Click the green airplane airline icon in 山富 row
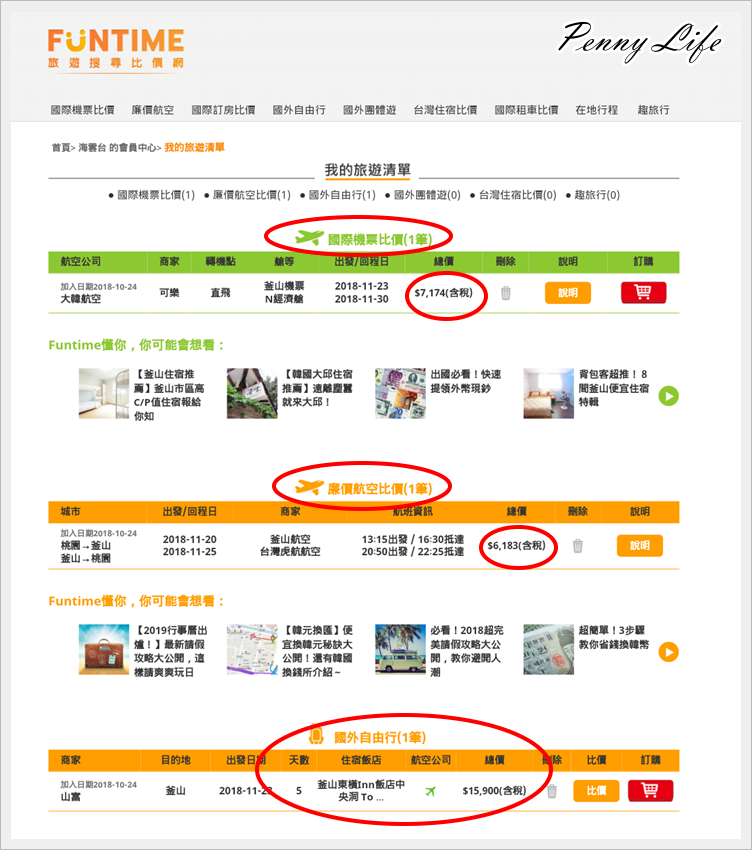The height and width of the screenshot is (850, 752). coord(430,791)
